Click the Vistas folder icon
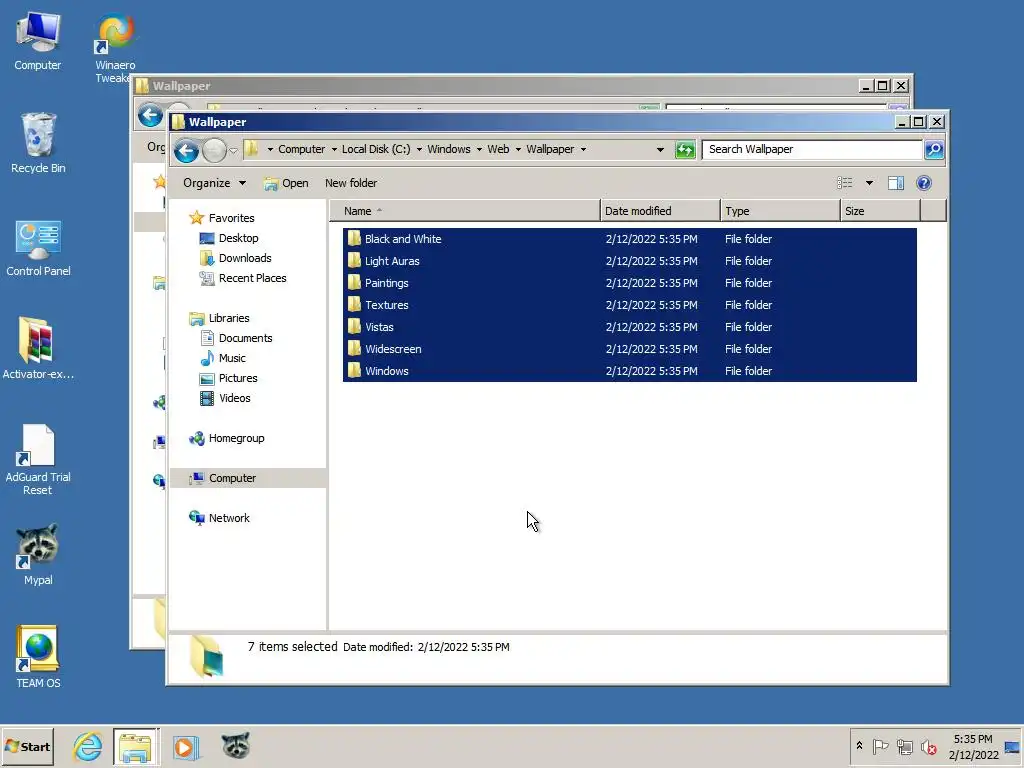The width and height of the screenshot is (1024, 768). coord(354,327)
